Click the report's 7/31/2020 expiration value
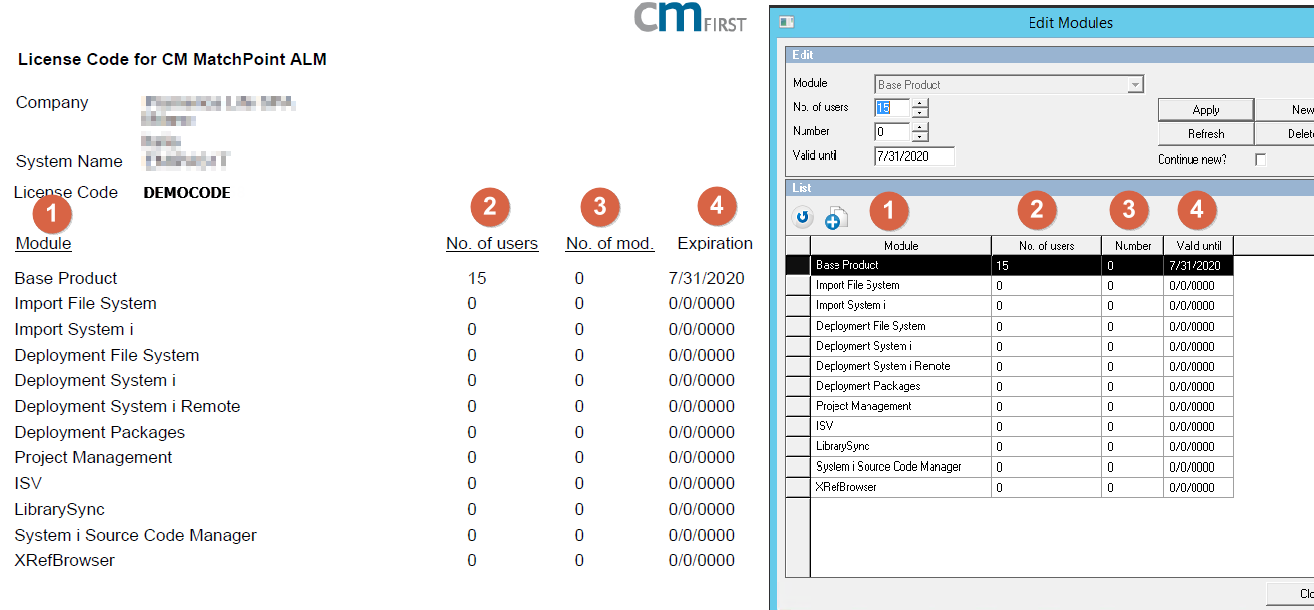Viewport: 1314px width, 610px height. pos(706,278)
